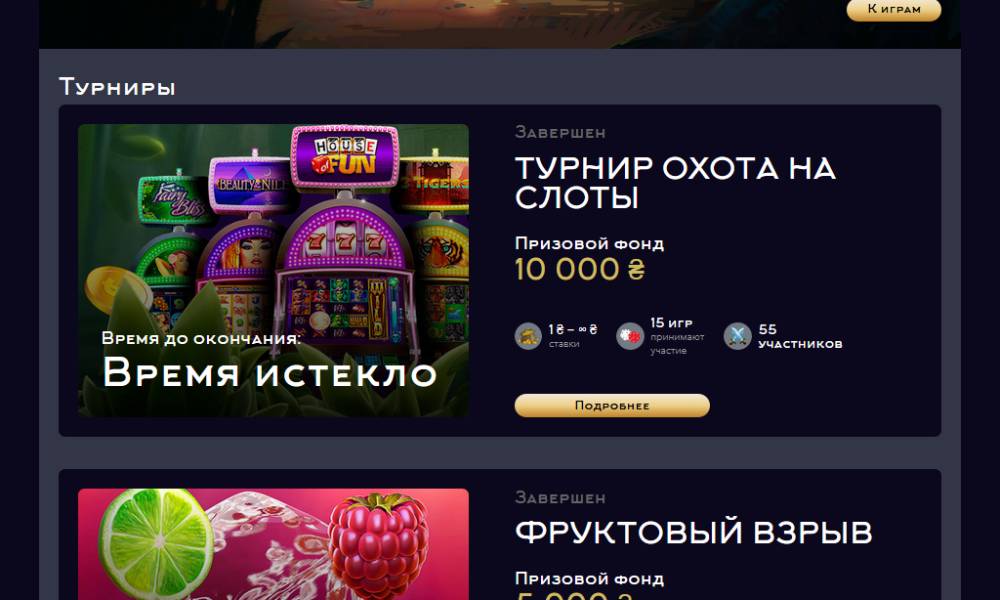Click the House of Fun slot sign
1000x600 pixels.
[x=345, y=157]
